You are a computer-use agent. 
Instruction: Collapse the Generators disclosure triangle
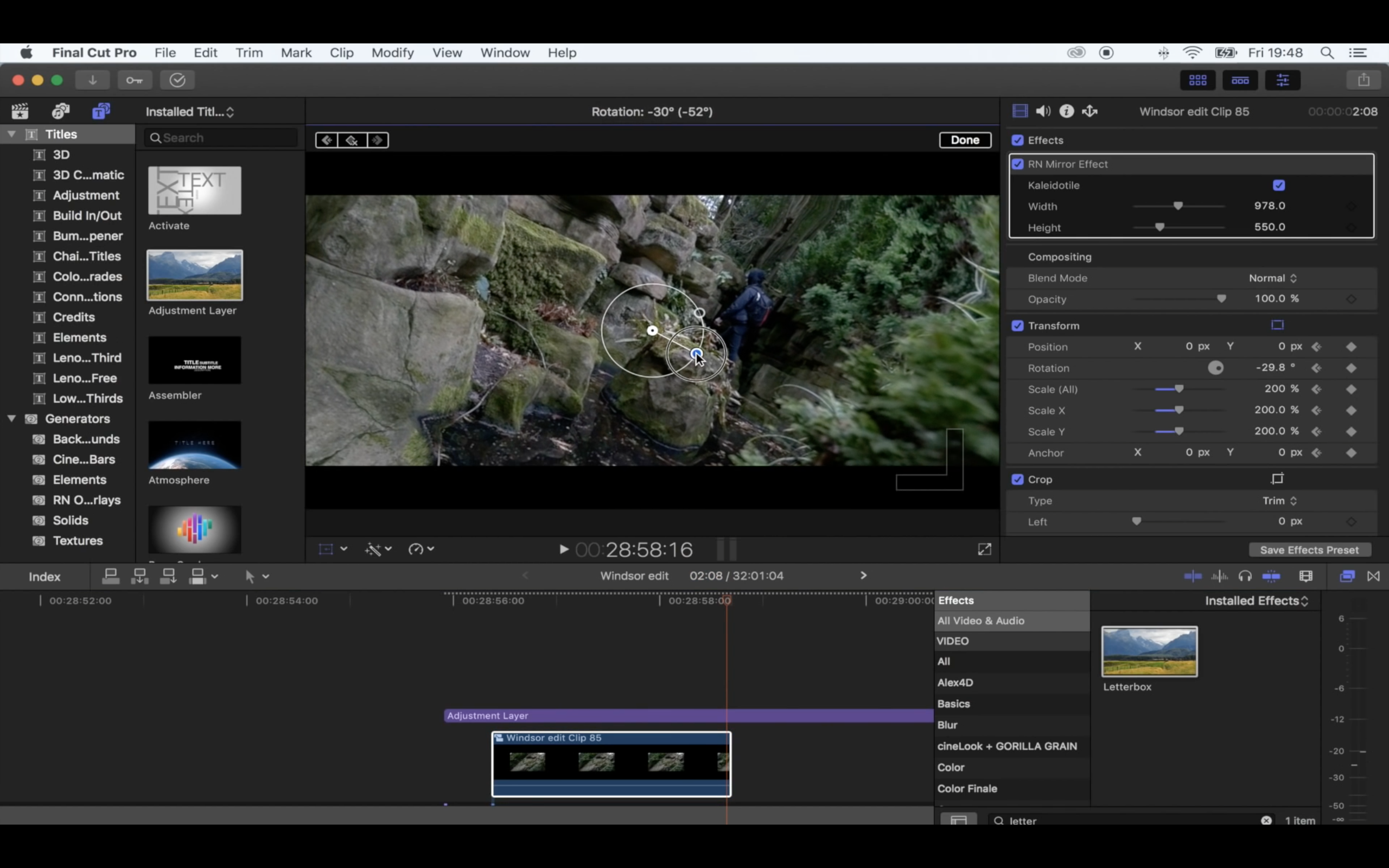[11, 418]
